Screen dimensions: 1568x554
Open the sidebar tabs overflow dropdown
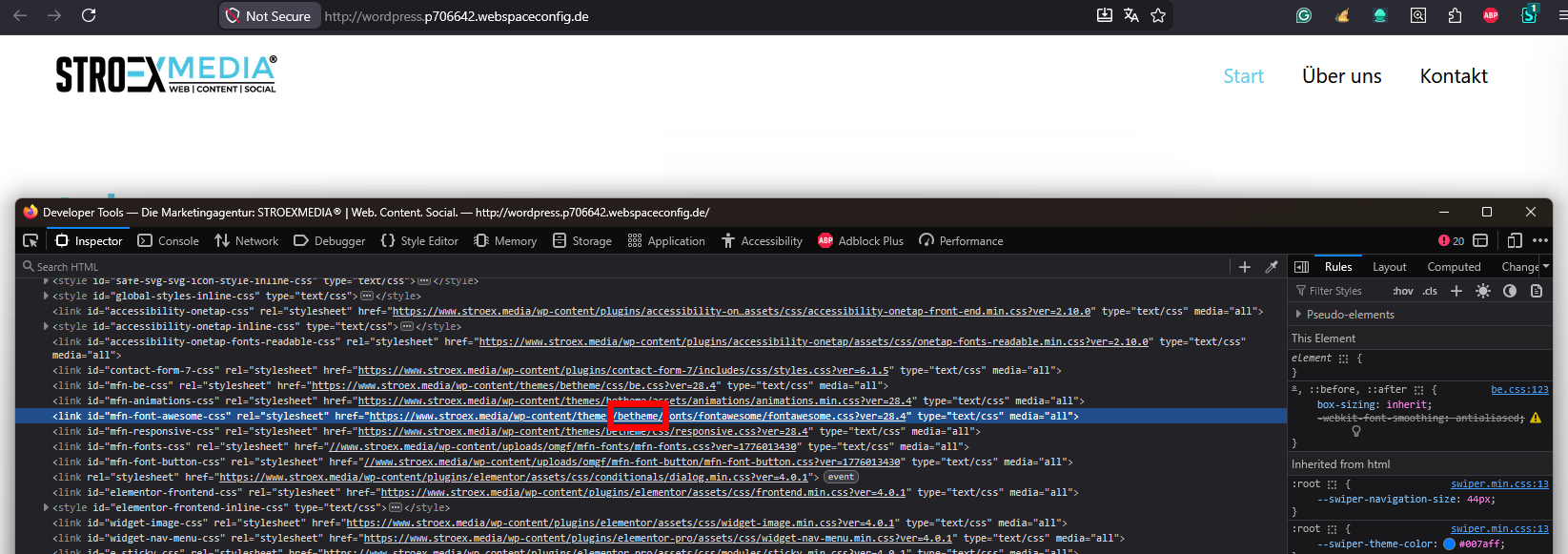coord(1545,267)
